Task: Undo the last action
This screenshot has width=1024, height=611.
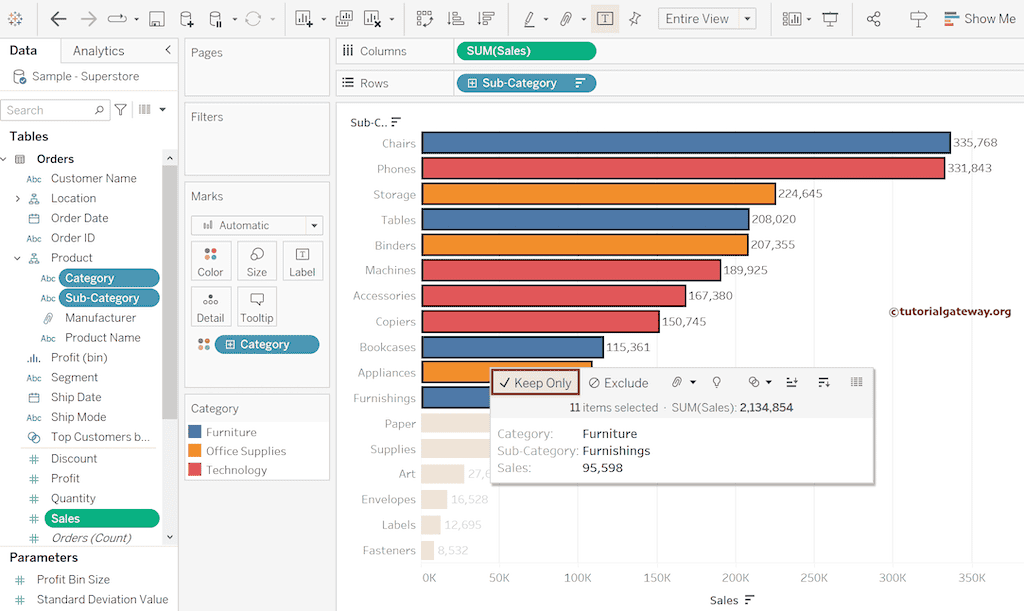Action: 58,18
